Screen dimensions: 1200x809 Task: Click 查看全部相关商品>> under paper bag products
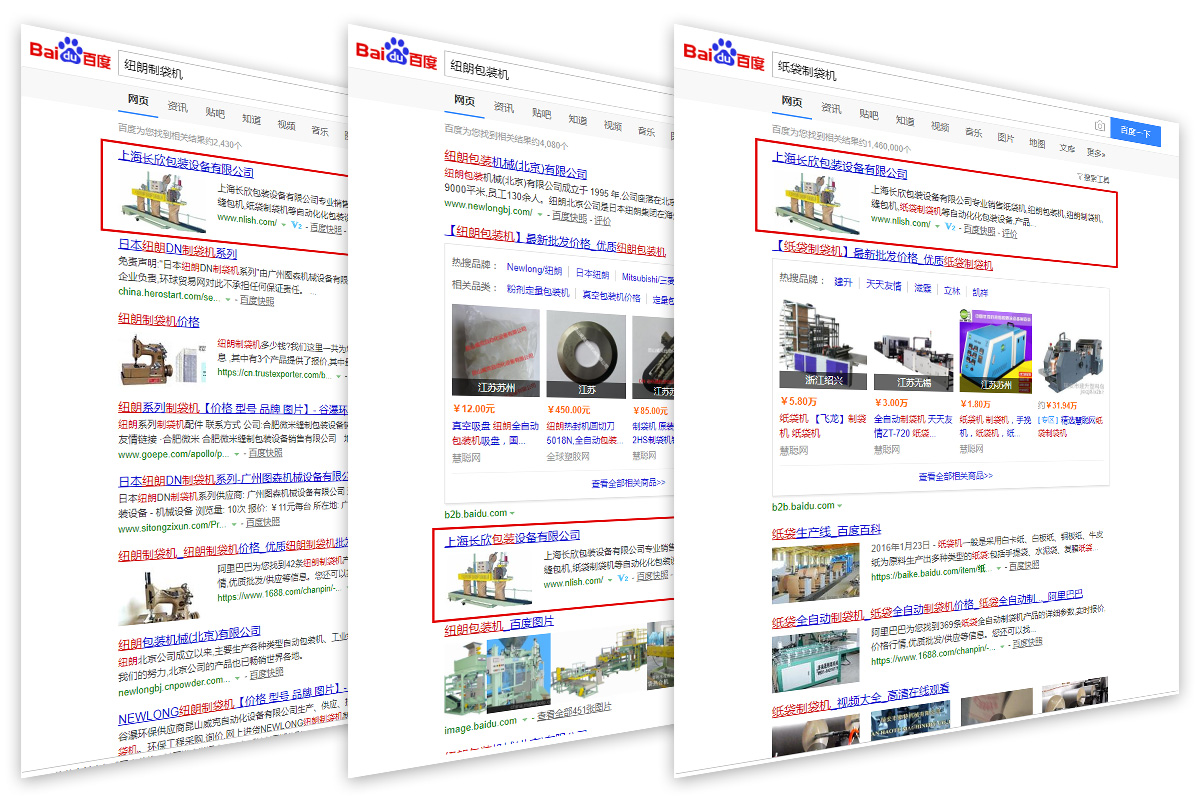click(955, 476)
